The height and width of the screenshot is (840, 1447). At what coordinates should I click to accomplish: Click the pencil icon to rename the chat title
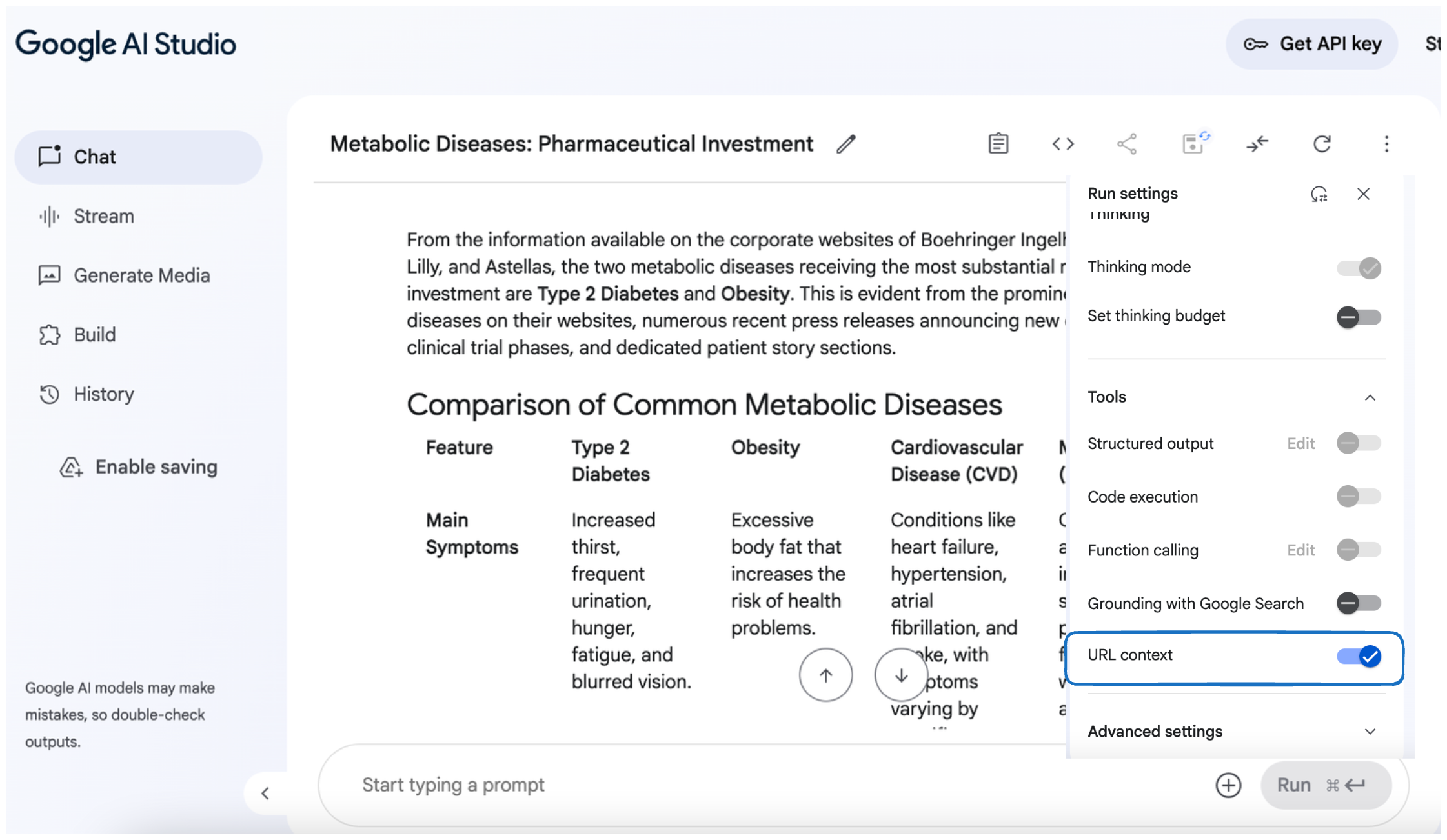845,144
